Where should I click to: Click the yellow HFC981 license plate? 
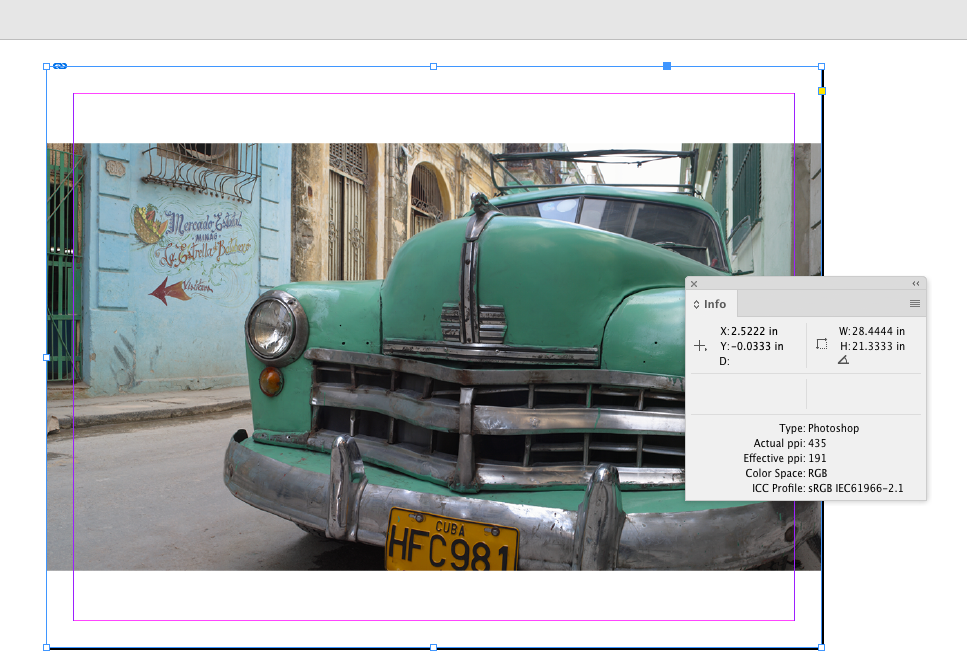pos(452,543)
